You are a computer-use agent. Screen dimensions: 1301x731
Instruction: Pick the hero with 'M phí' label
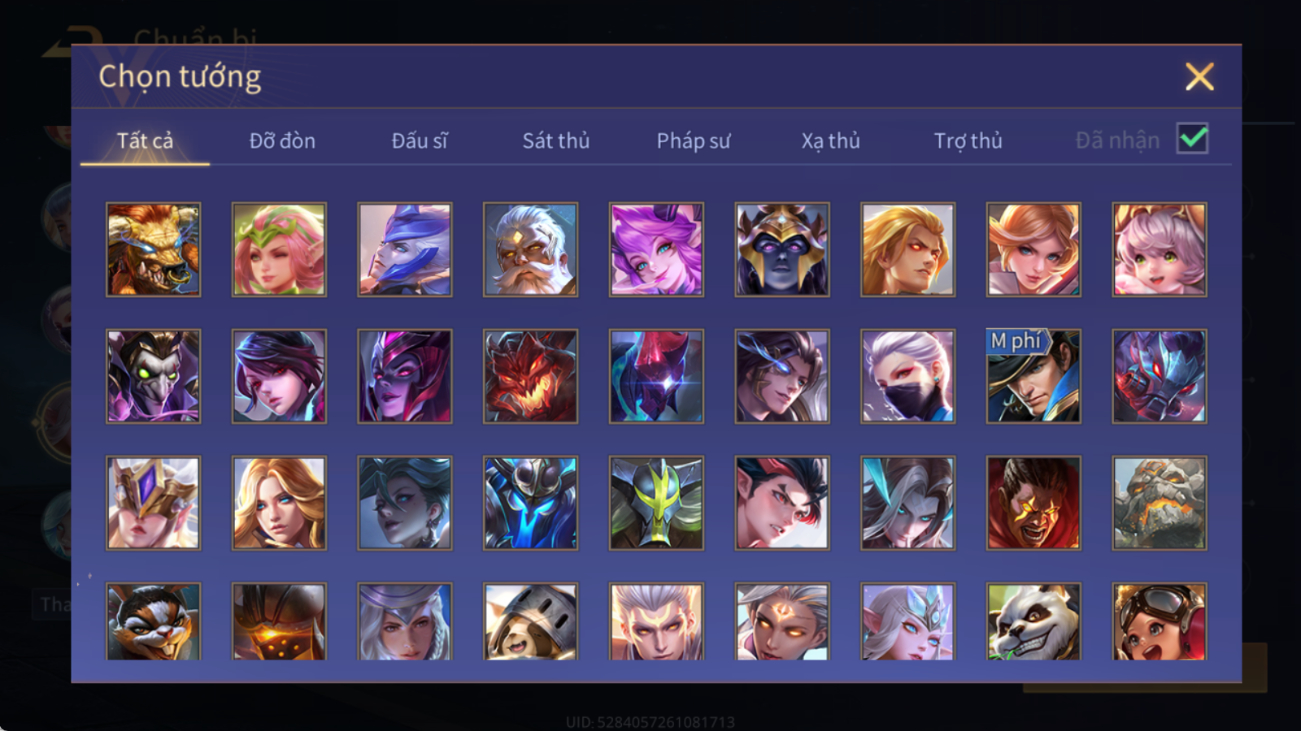coord(1033,376)
